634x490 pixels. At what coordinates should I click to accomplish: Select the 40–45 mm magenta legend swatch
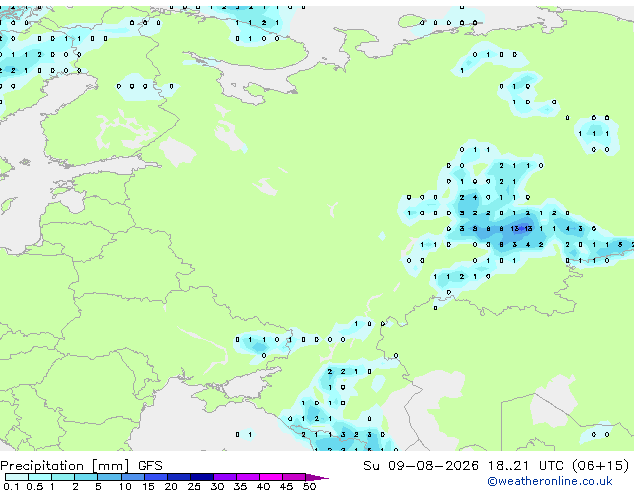[271, 477]
